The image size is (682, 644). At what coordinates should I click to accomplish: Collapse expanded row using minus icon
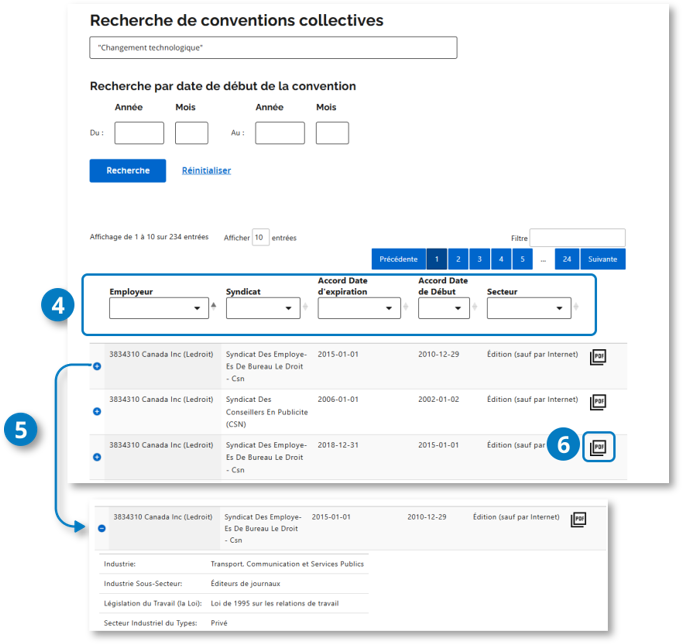pos(102,528)
